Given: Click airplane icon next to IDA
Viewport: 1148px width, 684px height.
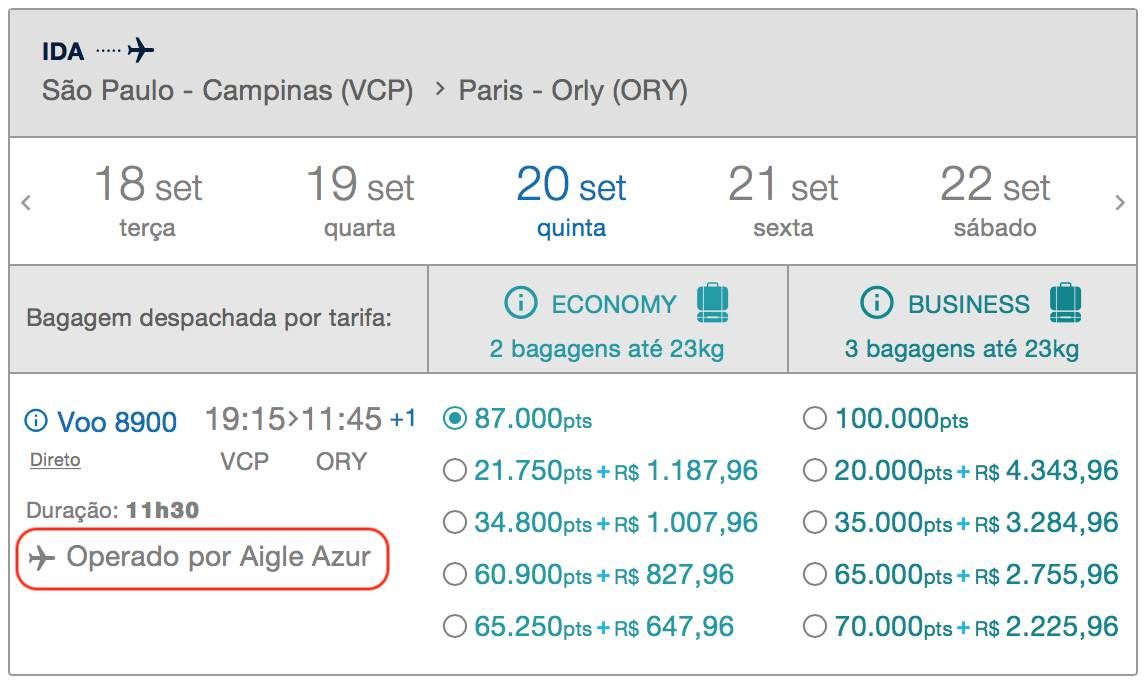Looking at the screenshot, I should coord(141,51).
